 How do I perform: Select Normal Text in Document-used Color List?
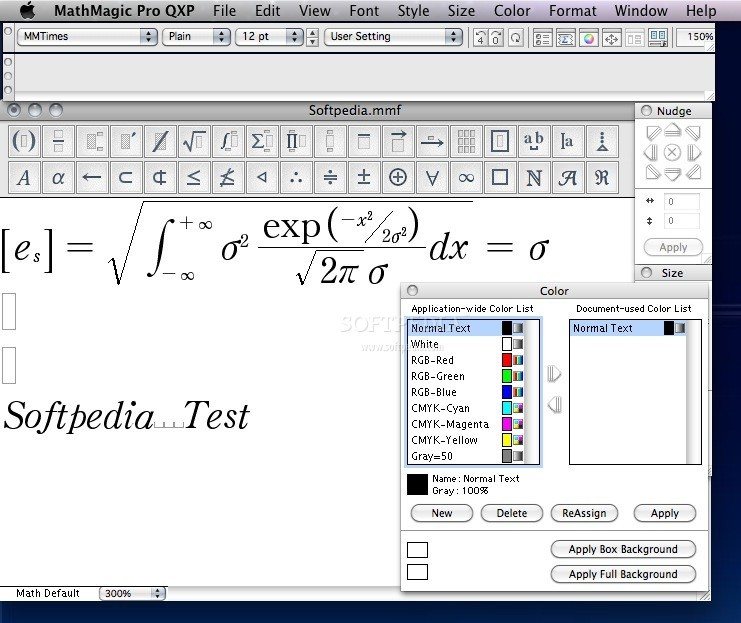(x=629, y=328)
